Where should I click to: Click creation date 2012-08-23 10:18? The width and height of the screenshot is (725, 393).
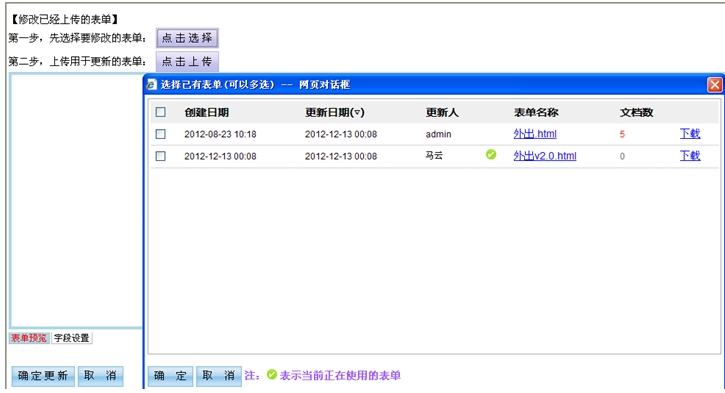[x=220, y=135]
